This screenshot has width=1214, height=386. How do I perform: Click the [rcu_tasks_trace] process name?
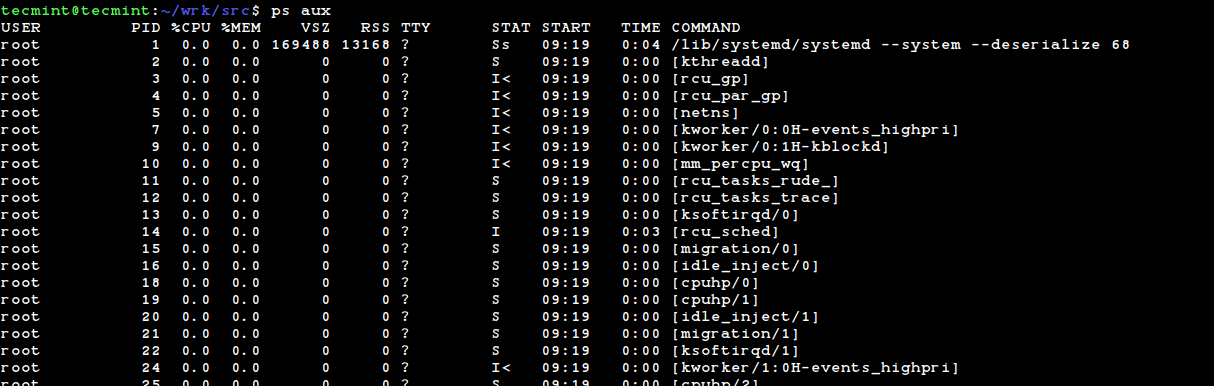755,198
